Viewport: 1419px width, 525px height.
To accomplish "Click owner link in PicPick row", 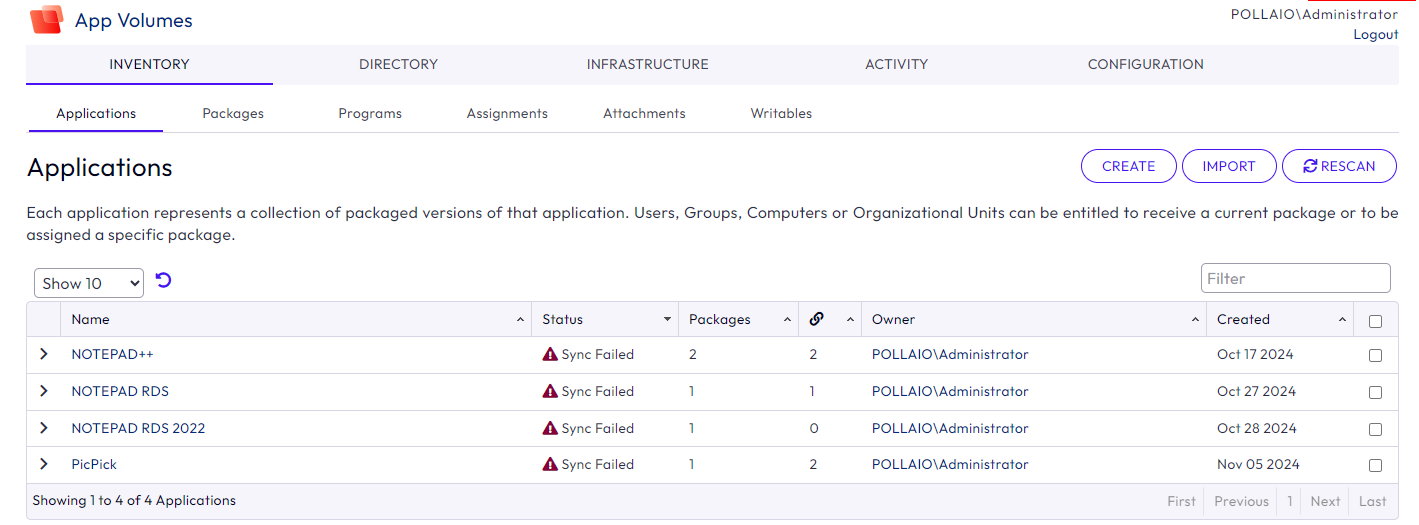I will (950, 464).
